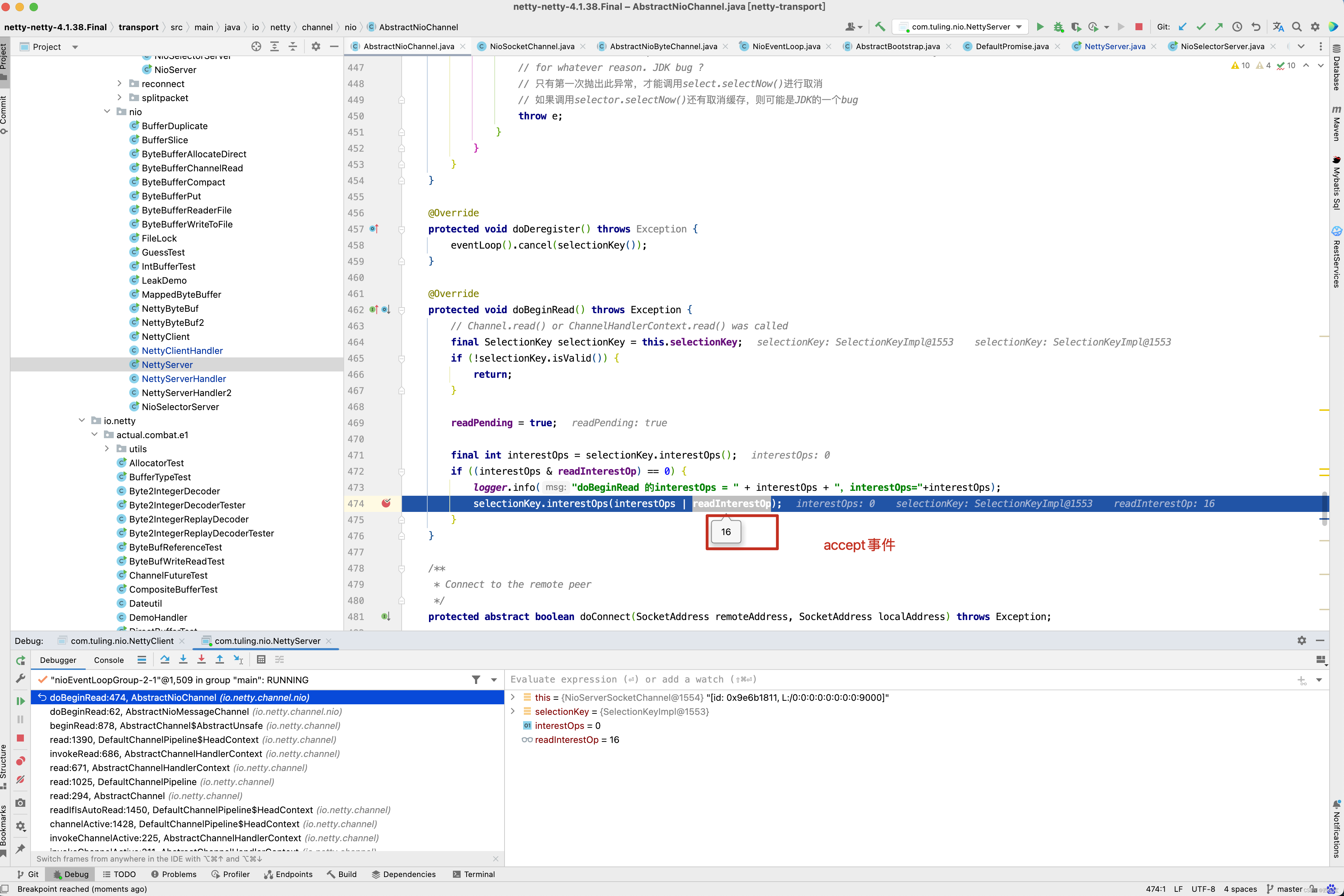
Task: Switch to NioEventLoop.java editor tab
Action: coord(786,46)
